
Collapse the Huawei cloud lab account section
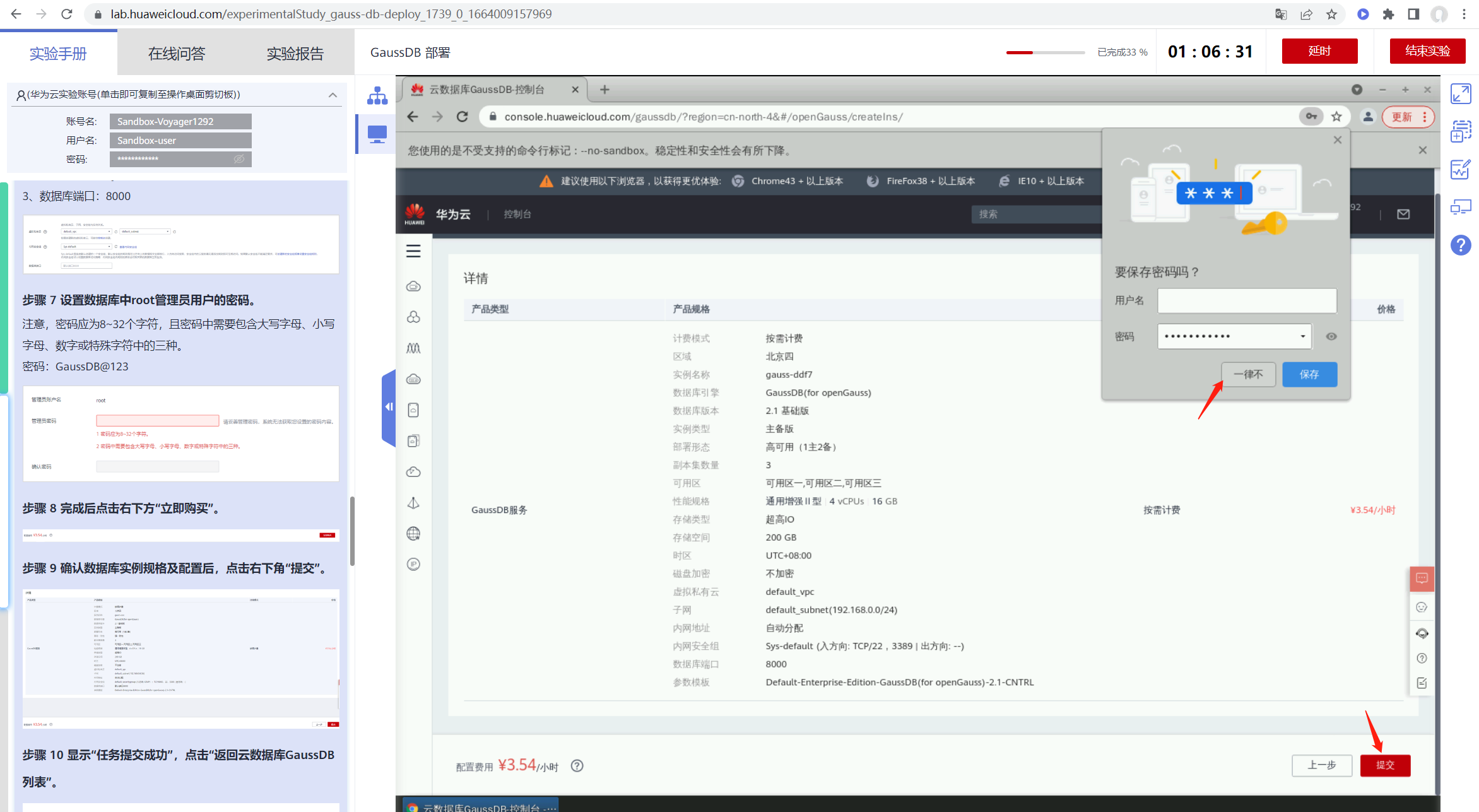click(x=333, y=95)
